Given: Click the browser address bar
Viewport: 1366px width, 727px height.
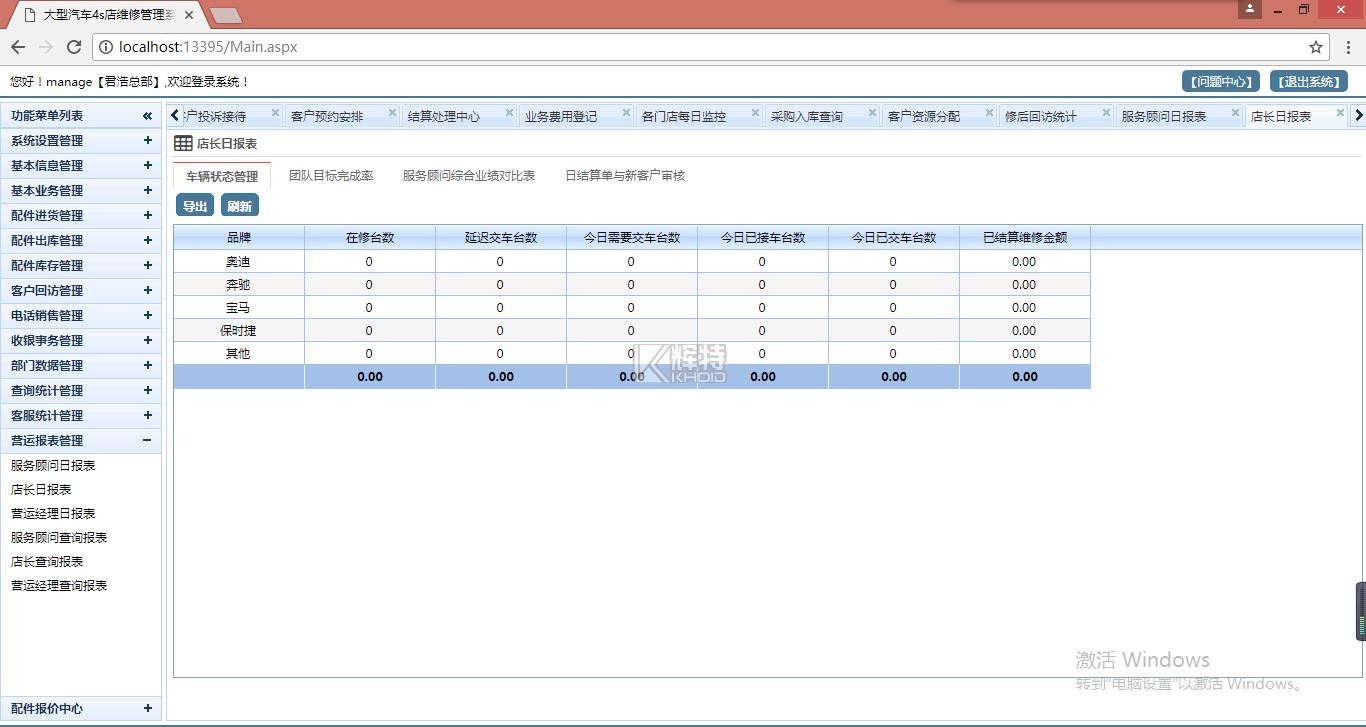Looking at the screenshot, I should coord(700,47).
